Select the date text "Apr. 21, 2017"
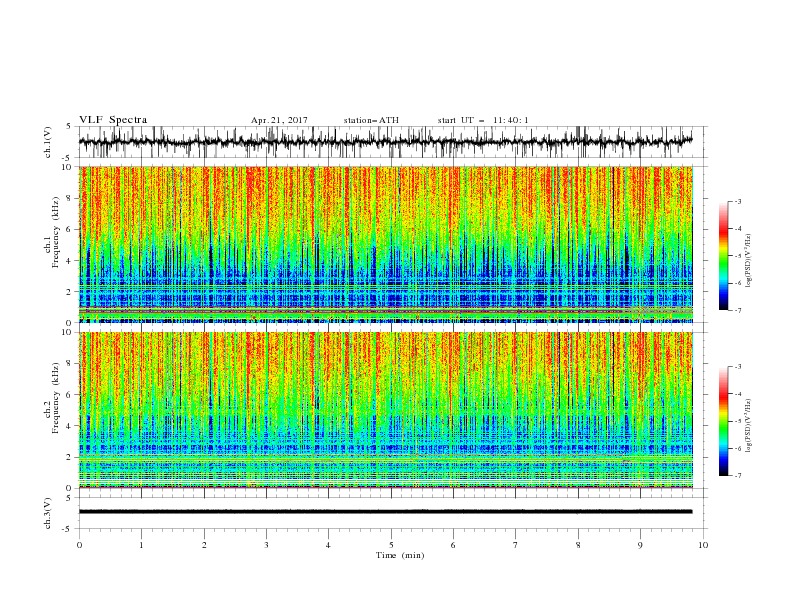 click(279, 120)
